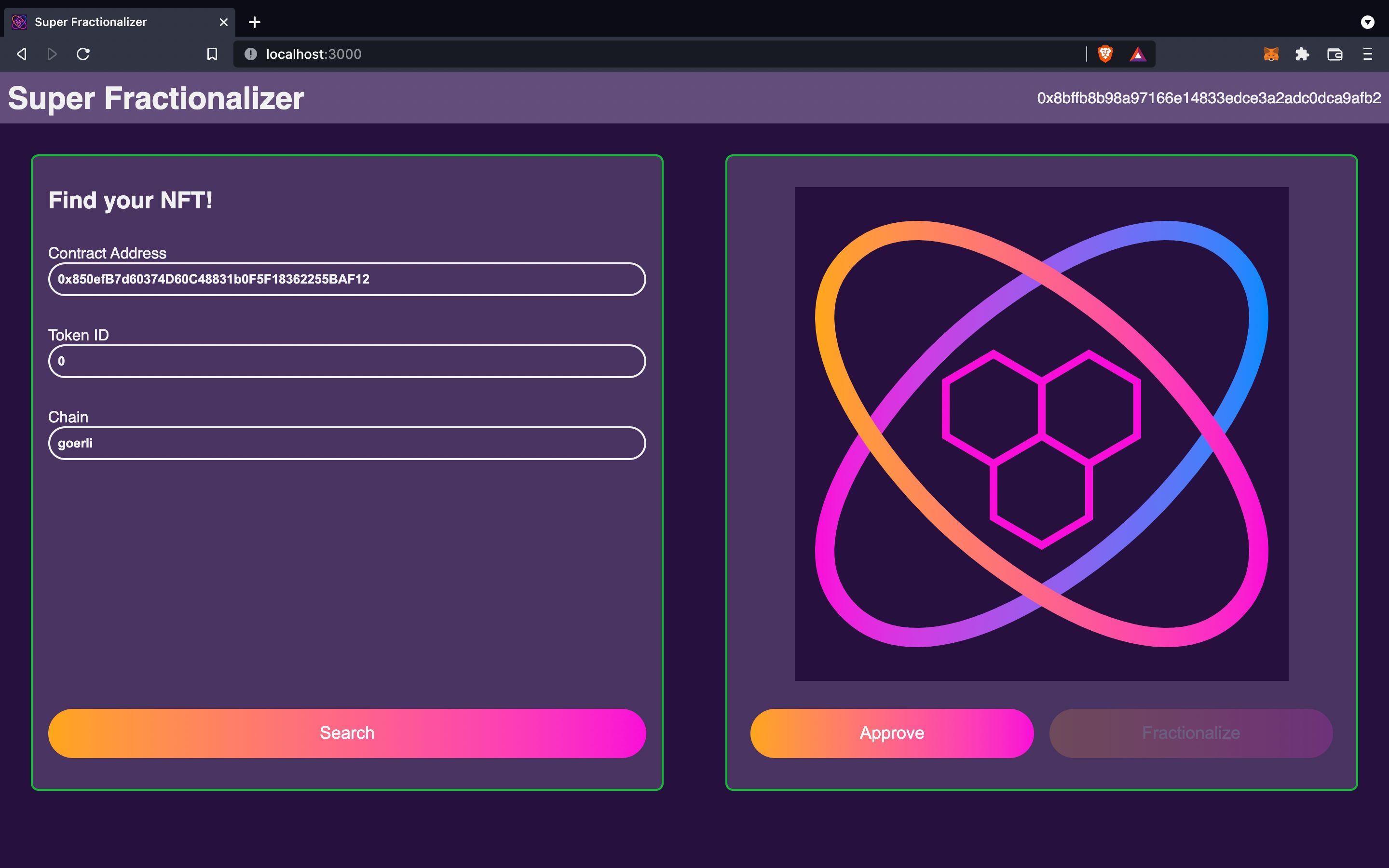The width and height of the screenshot is (1389, 868).
Task: Click the Contract Address input field
Action: pyautogui.click(x=347, y=279)
